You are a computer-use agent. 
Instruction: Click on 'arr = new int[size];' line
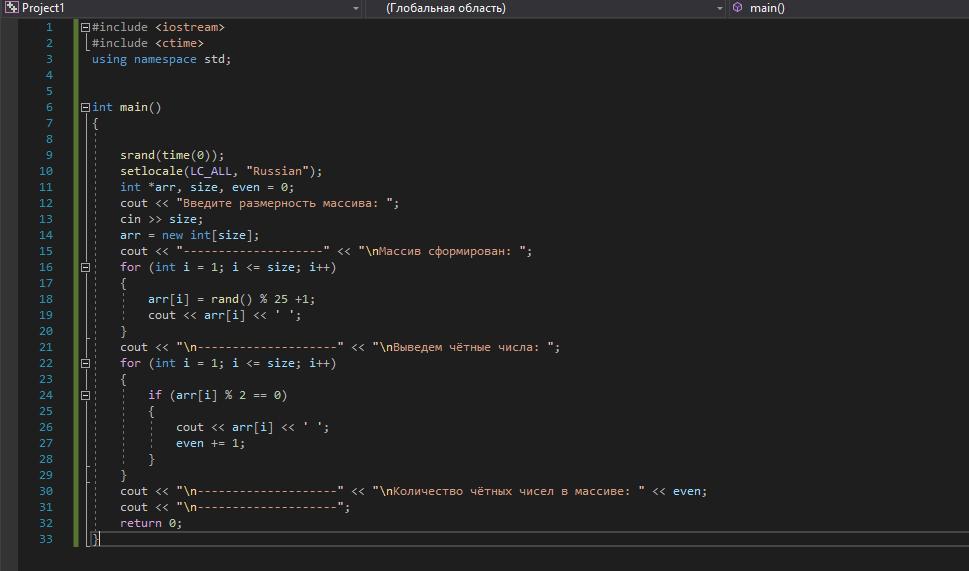click(190, 235)
